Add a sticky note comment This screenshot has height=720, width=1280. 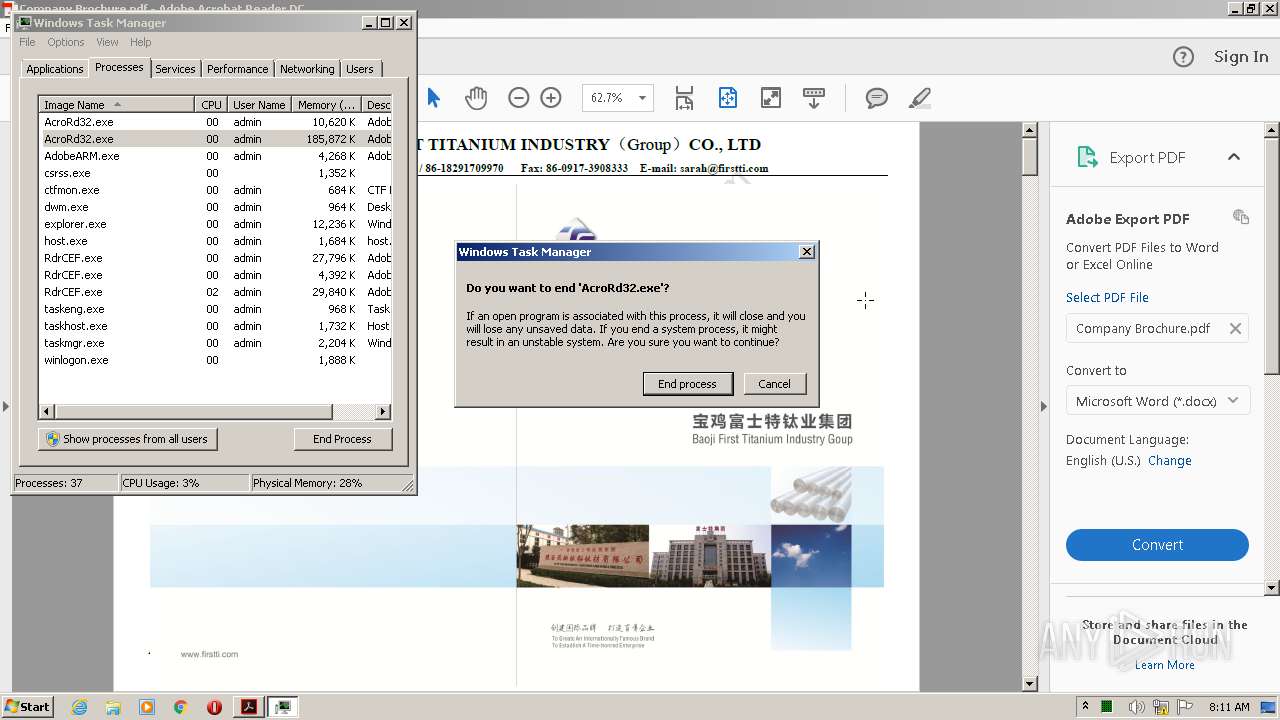(877, 97)
